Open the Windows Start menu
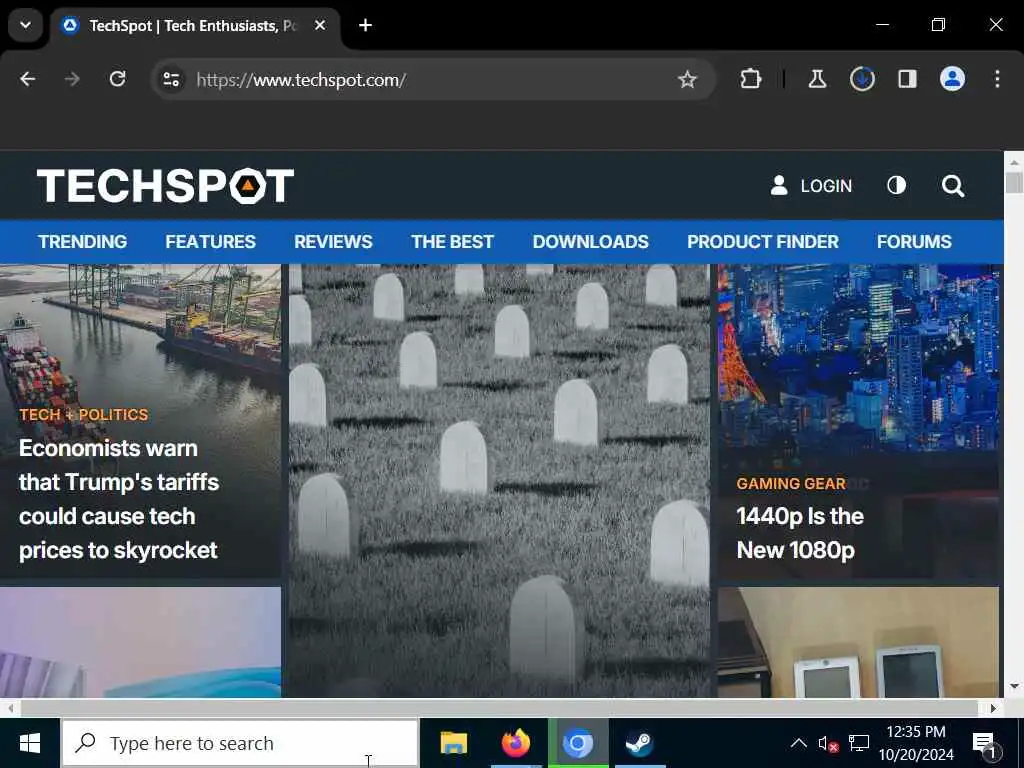1024x768 pixels. [x=30, y=743]
